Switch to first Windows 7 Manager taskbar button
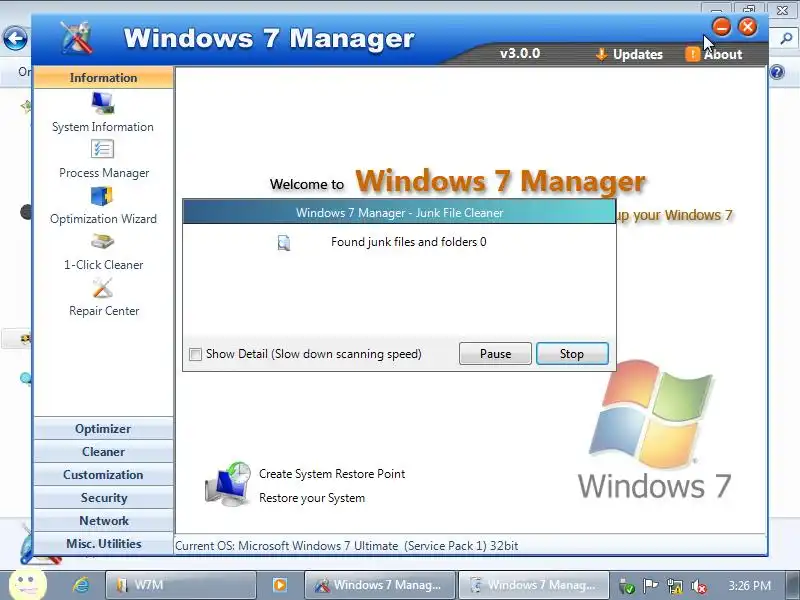 (x=379, y=585)
